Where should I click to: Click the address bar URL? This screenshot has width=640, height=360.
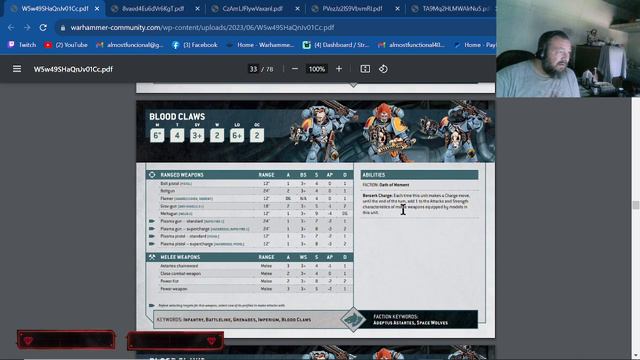click(202, 27)
